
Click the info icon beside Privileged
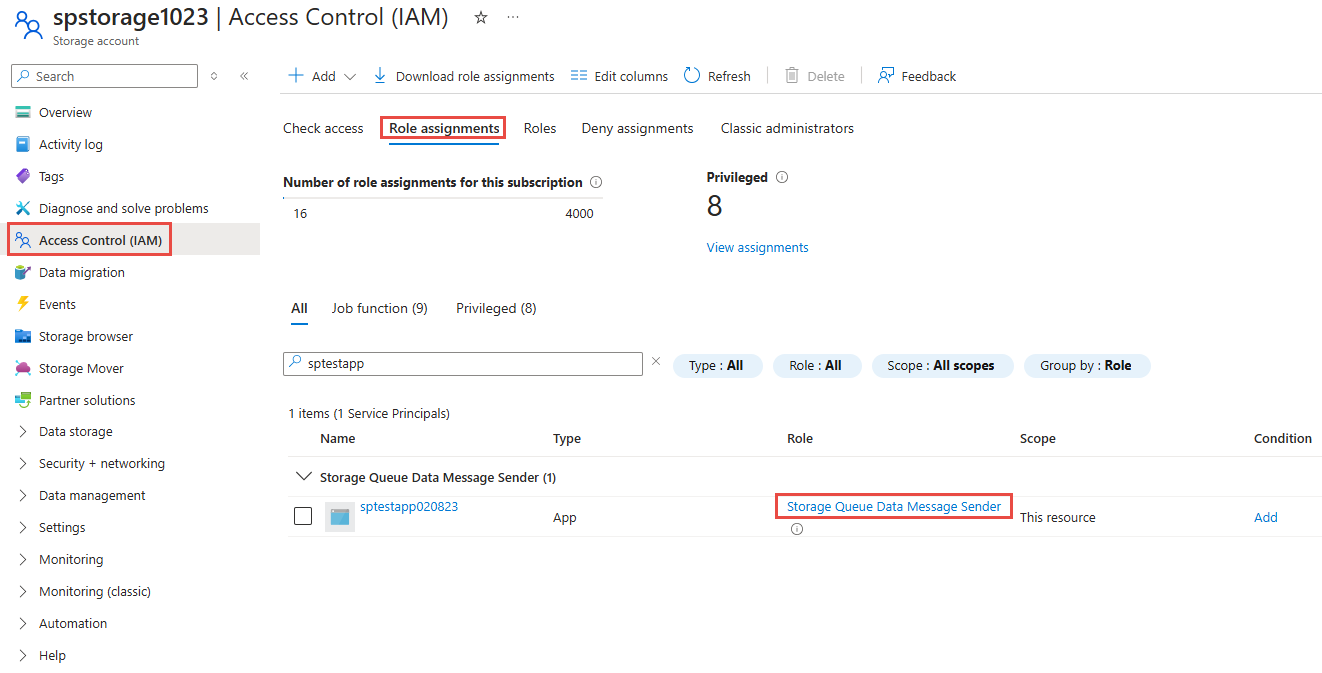tap(782, 177)
